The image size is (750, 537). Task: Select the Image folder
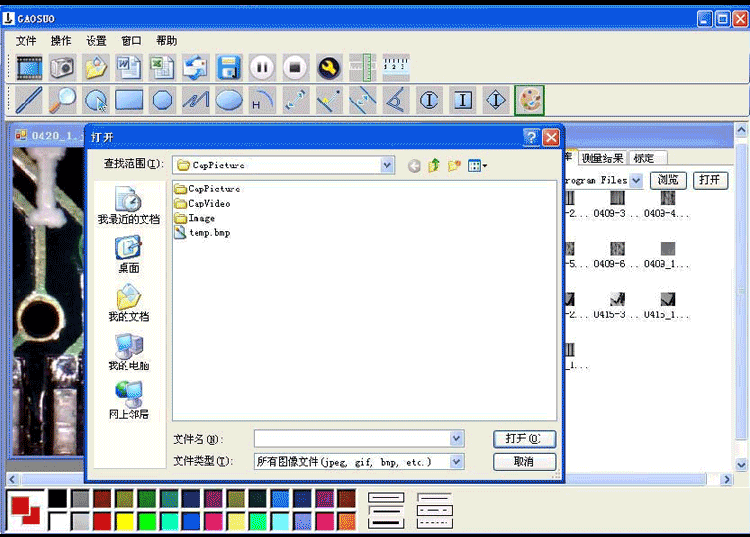point(195,218)
